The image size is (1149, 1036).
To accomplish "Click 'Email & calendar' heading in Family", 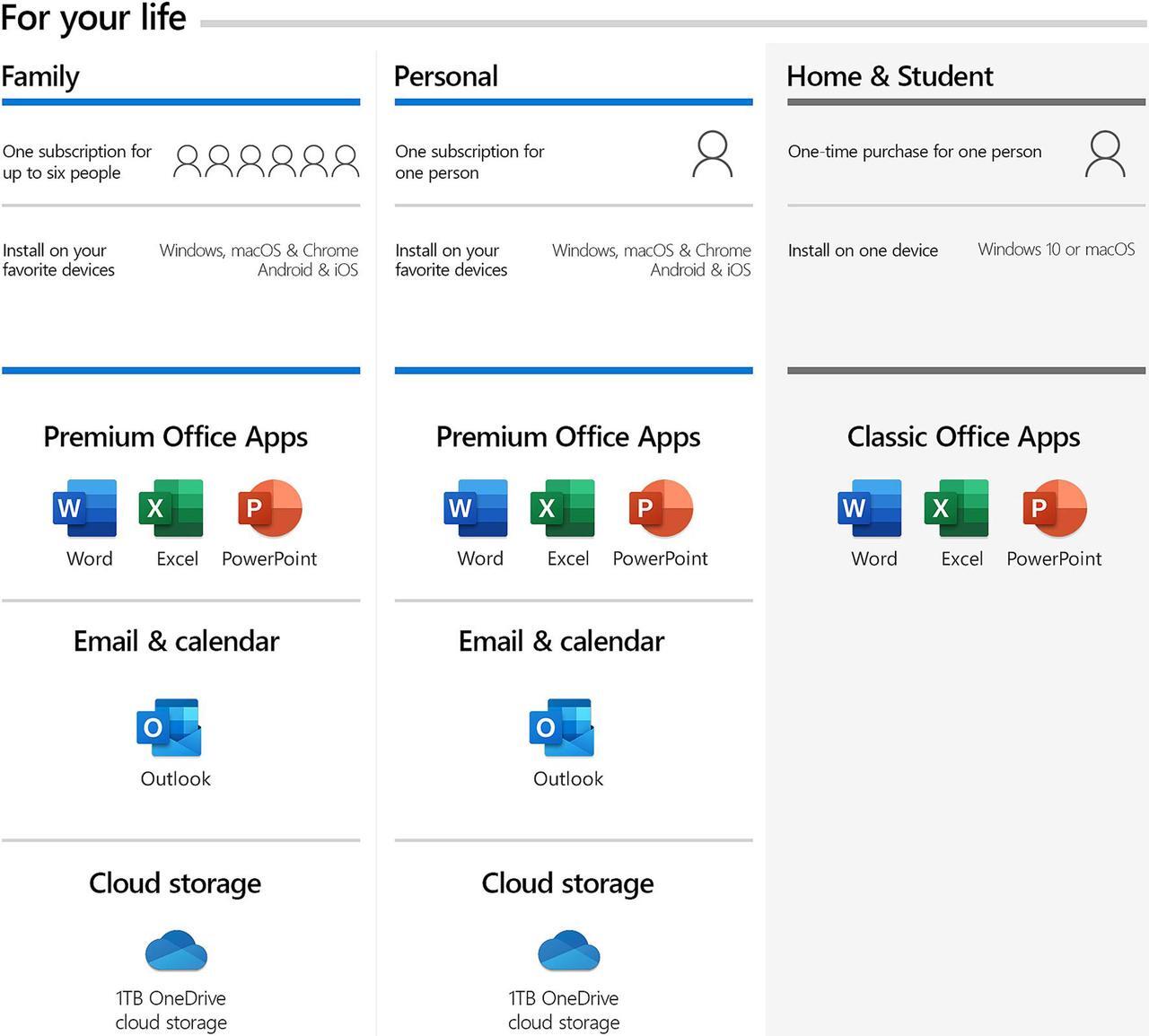I will (177, 641).
